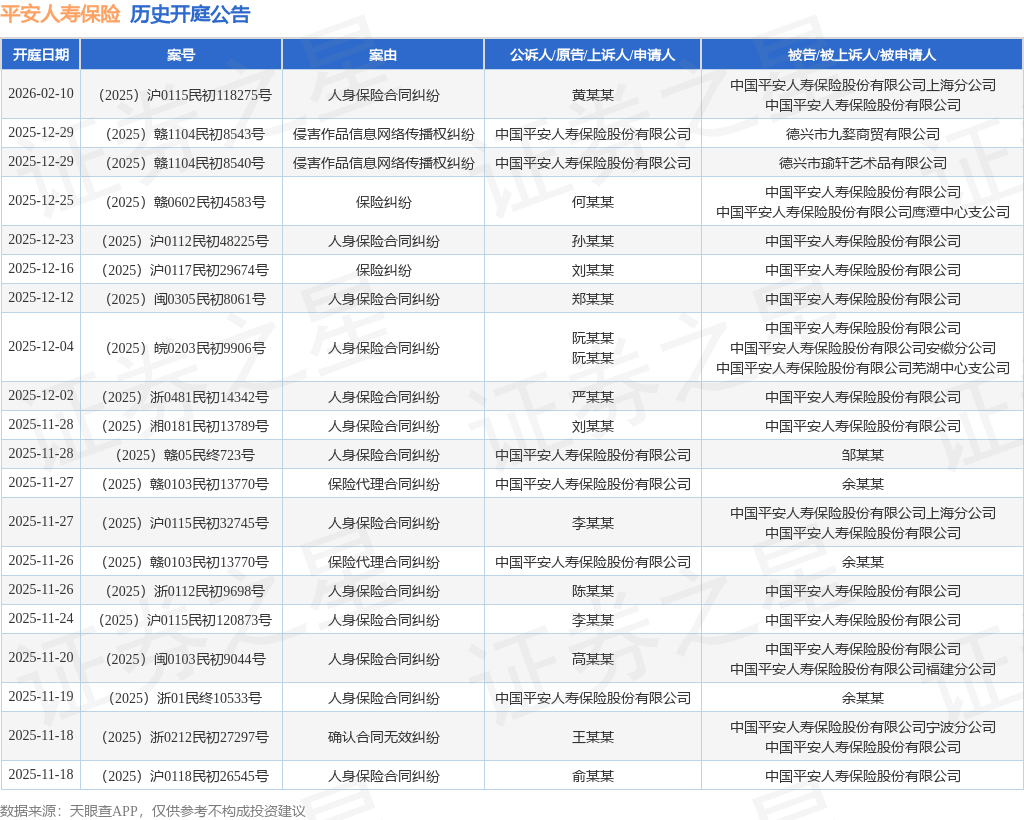Click defendant 德兴市九婺商贸有限公司
Image resolution: width=1024 pixels, height=820 pixels.
click(x=863, y=134)
